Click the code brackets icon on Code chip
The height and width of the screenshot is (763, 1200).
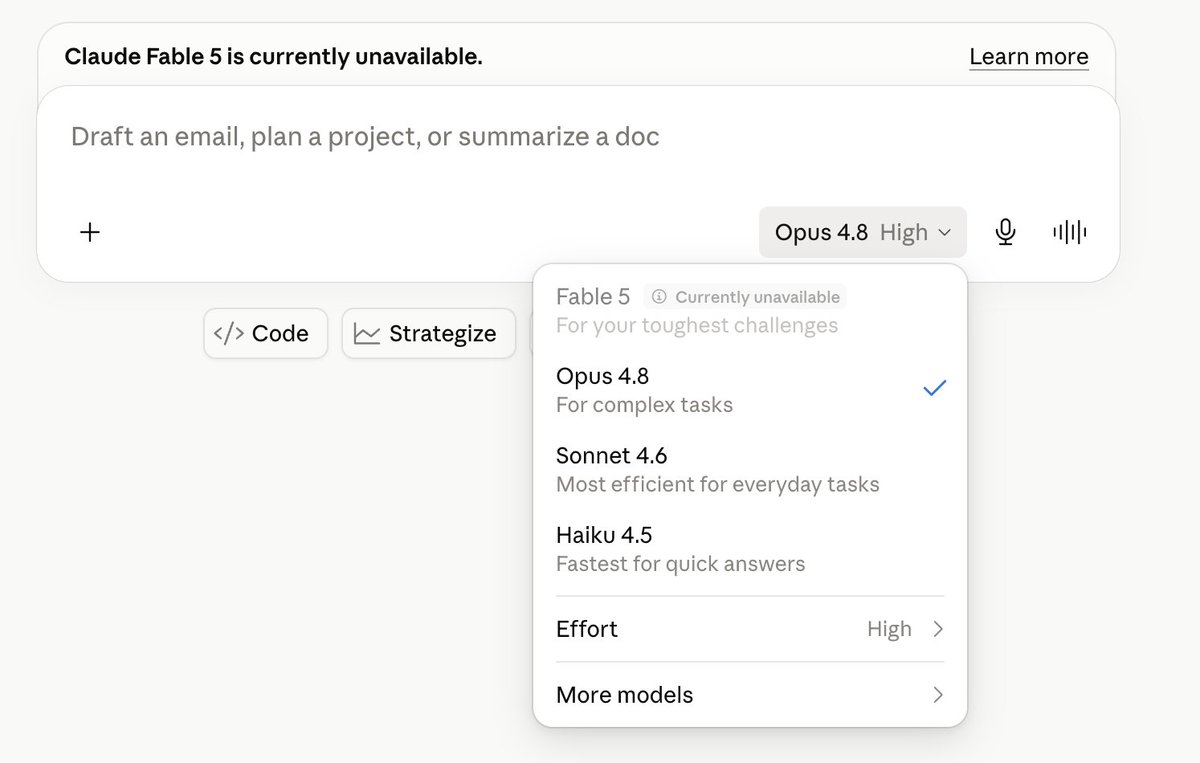[x=229, y=333]
